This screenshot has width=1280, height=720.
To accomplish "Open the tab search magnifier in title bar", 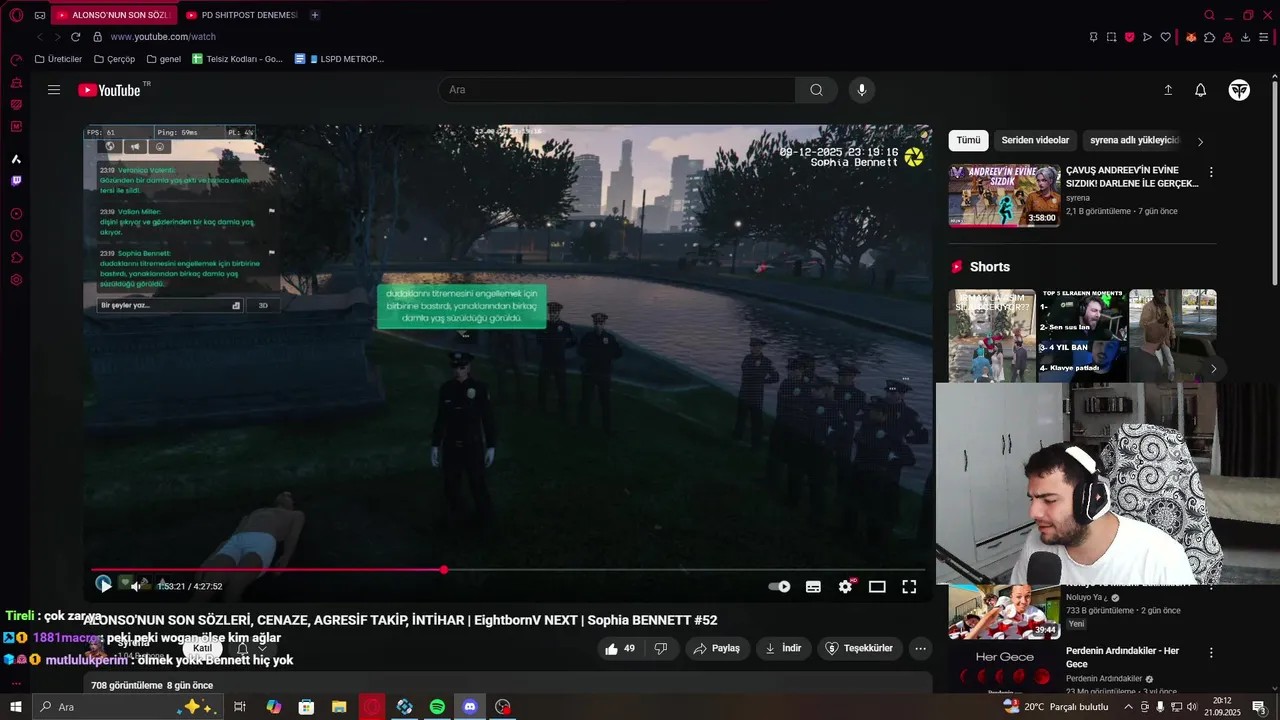I will coord(1210,15).
